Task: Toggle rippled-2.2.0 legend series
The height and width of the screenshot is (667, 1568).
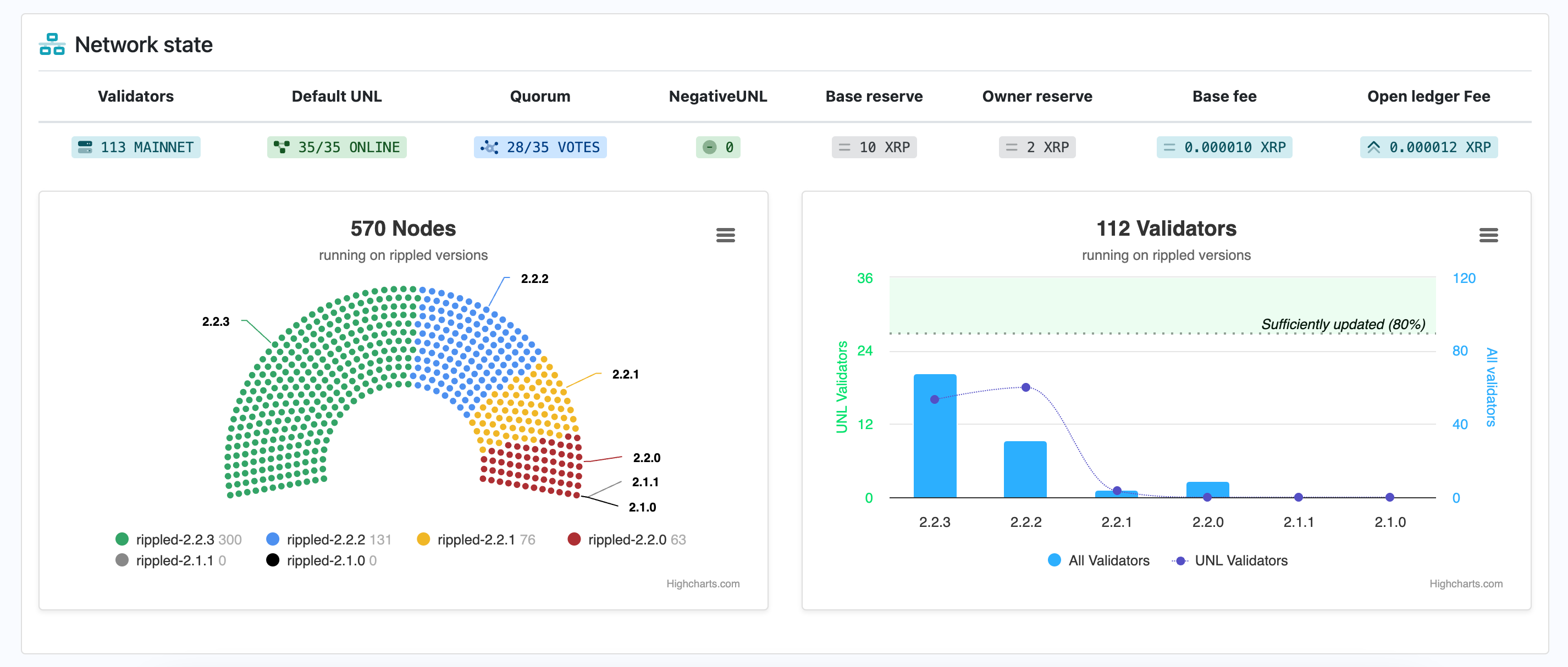Action: (626, 540)
